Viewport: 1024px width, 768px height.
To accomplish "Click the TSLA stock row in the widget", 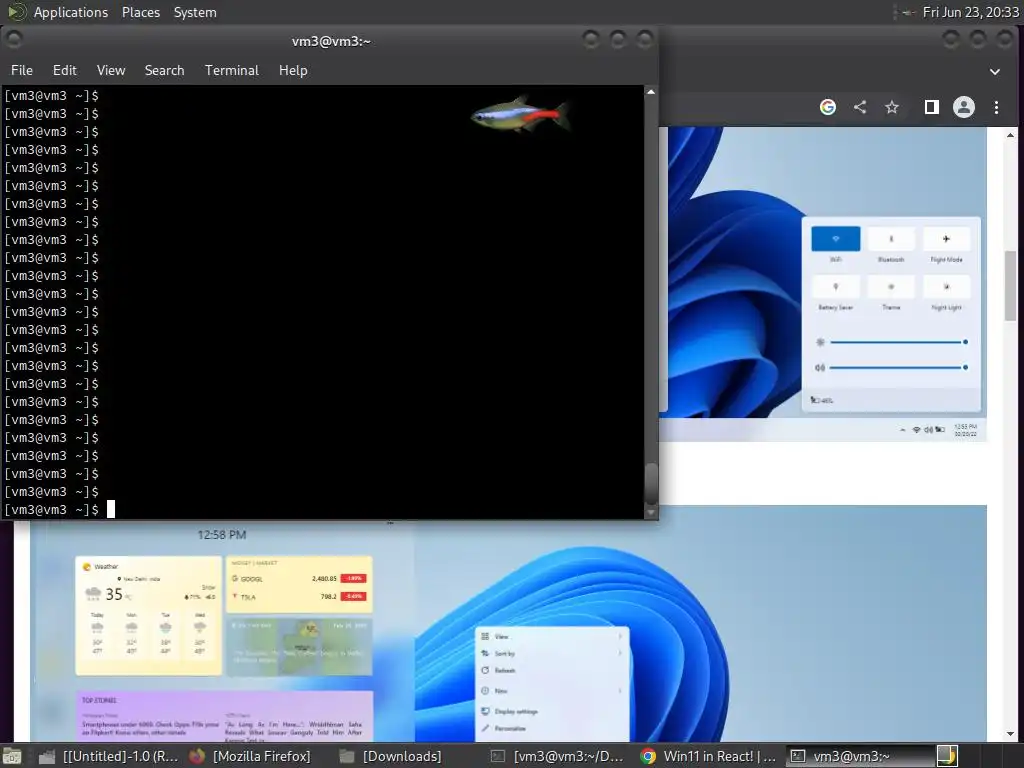I will point(299,596).
